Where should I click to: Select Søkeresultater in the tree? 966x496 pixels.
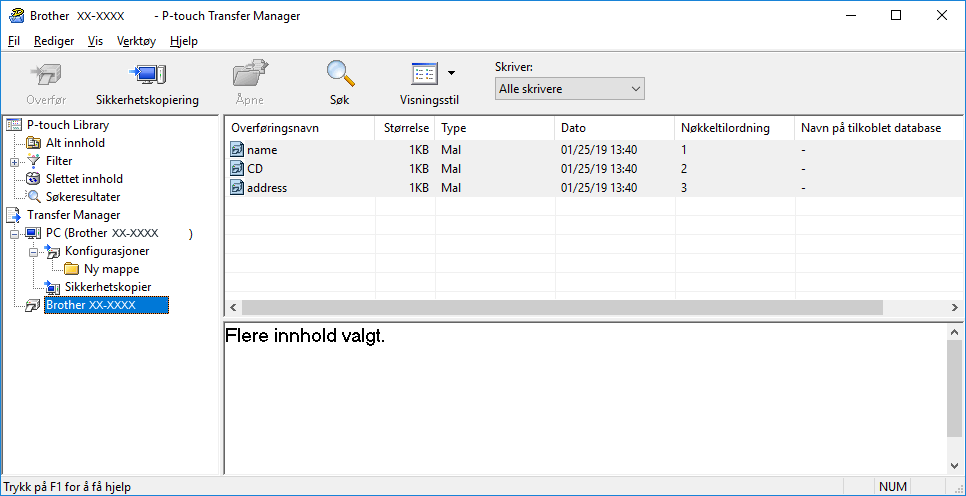click(x=83, y=197)
